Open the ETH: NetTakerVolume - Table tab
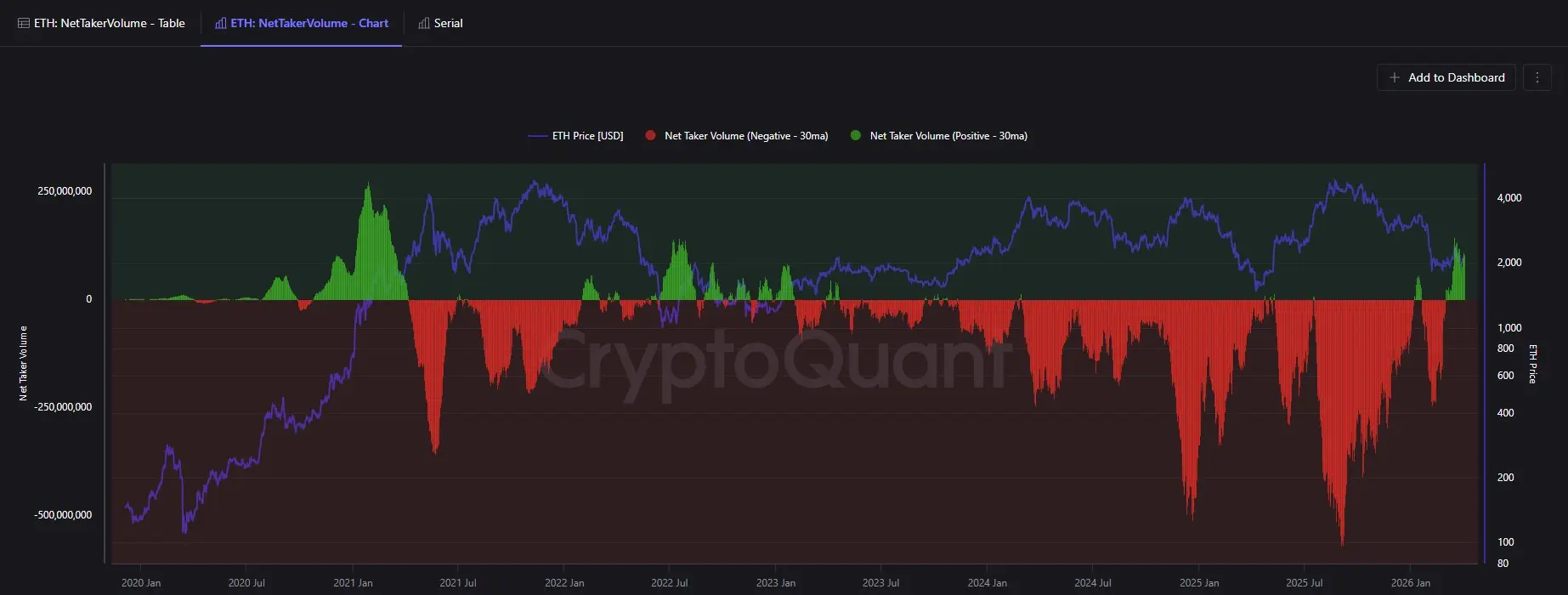 [x=101, y=23]
